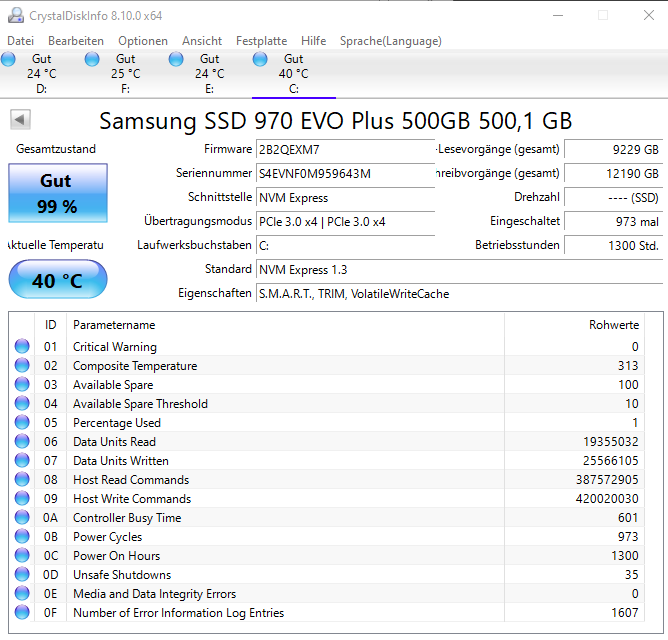The width and height of the screenshot is (668, 640).
Task: Switch to the F: drive tab at 25 °C
Action: pos(126,74)
